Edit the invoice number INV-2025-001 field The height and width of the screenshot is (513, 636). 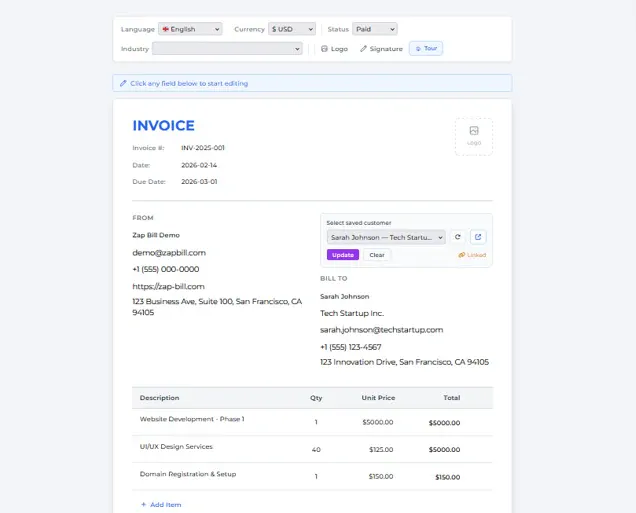click(203, 148)
